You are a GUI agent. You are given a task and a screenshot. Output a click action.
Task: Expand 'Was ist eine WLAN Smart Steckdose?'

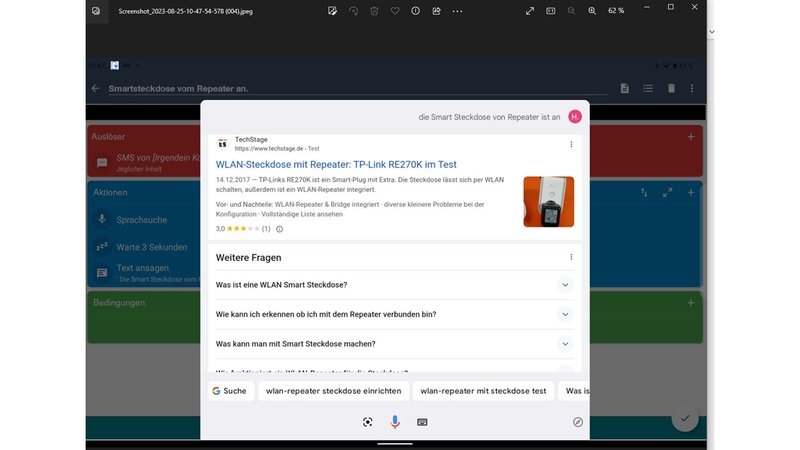click(565, 285)
